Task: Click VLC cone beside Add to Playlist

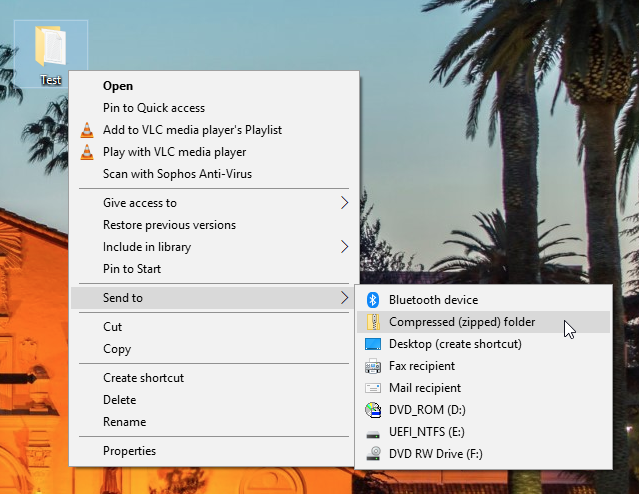Action: [87, 130]
